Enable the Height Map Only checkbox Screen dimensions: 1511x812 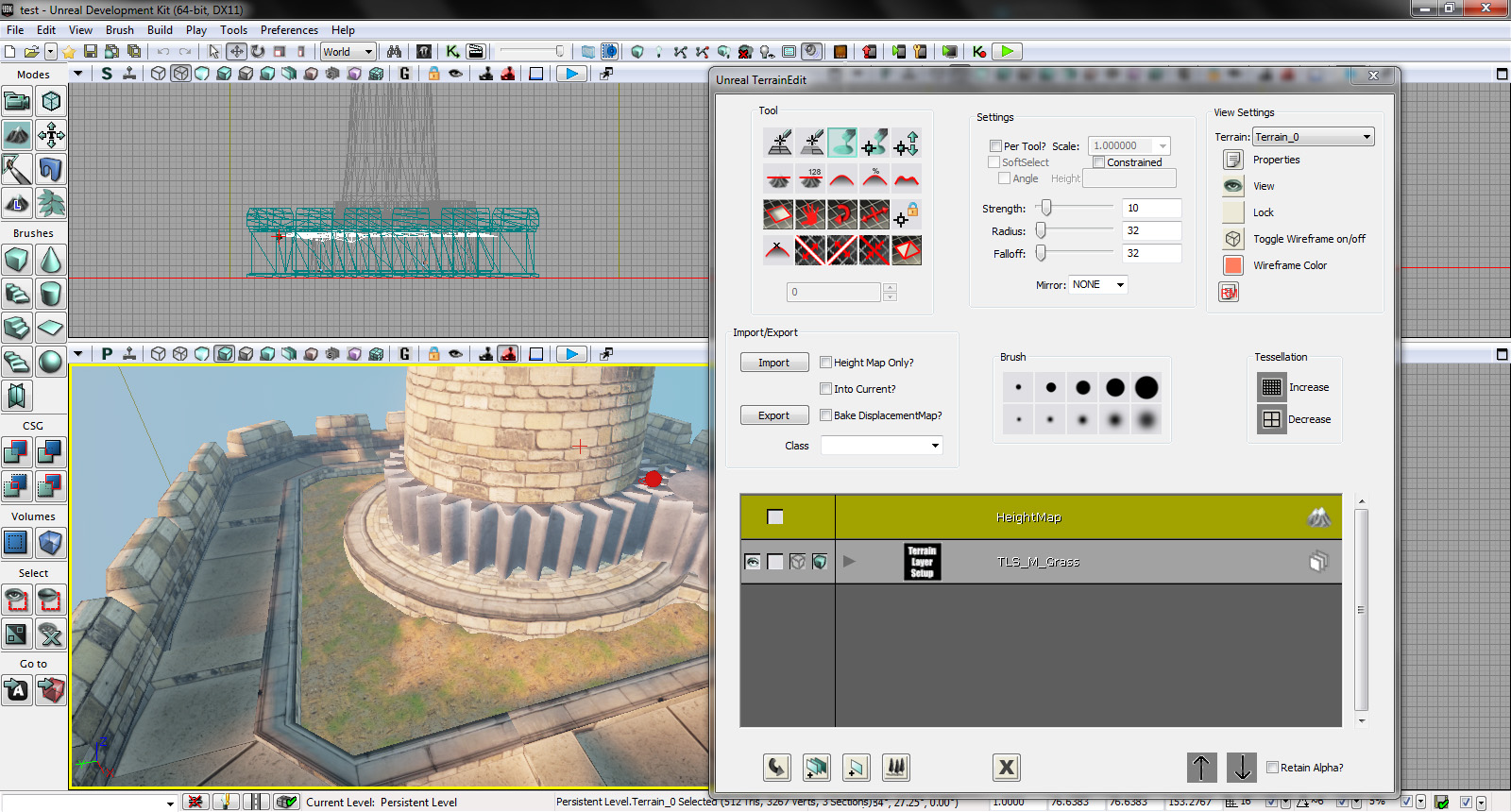tap(825, 363)
